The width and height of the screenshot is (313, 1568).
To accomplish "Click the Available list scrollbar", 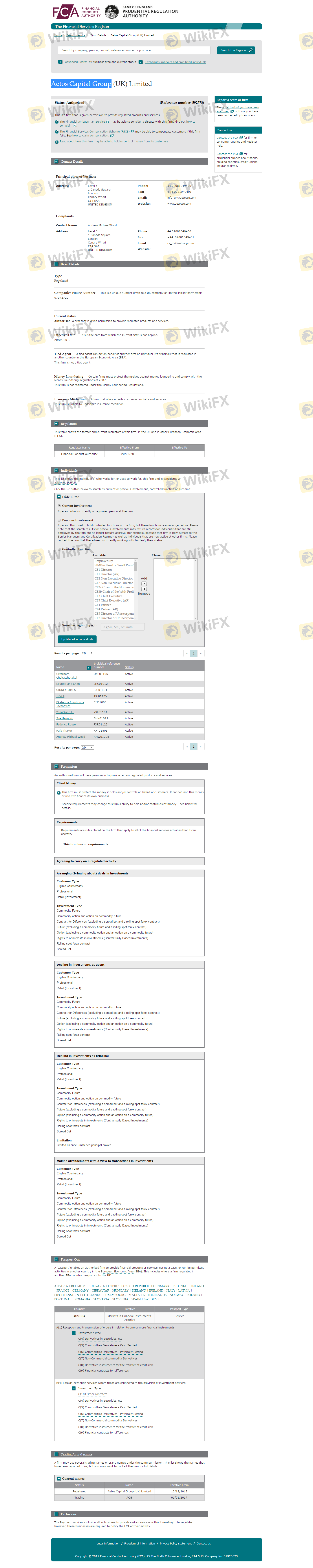I will point(136,589).
